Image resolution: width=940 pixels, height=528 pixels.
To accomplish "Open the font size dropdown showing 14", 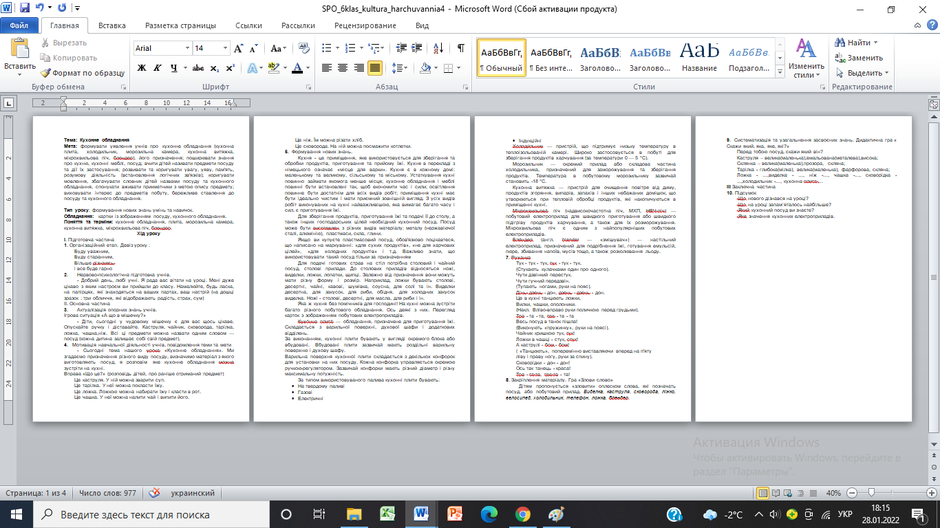I will coord(225,48).
